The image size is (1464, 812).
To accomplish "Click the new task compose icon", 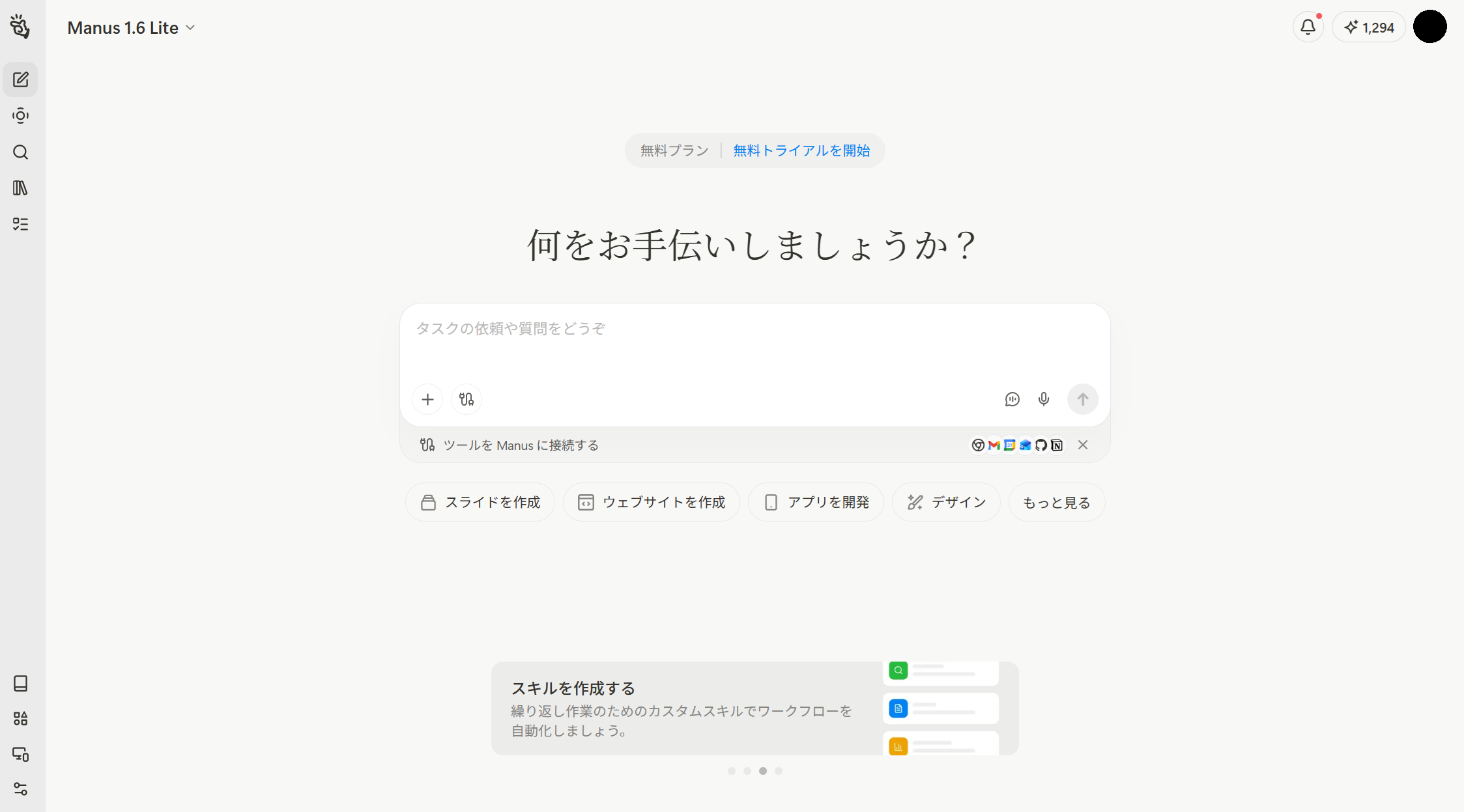I will pos(21,79).
